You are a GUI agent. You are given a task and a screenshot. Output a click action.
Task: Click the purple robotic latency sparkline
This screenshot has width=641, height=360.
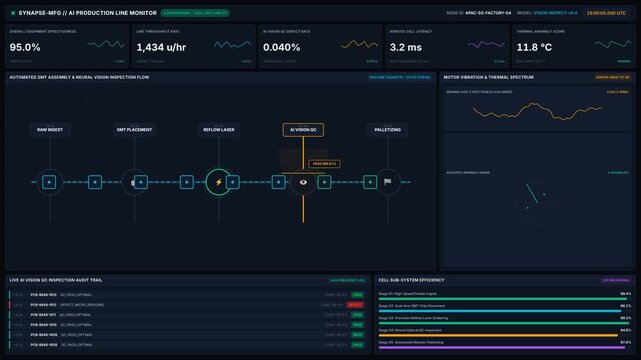(x=486, y=44)
